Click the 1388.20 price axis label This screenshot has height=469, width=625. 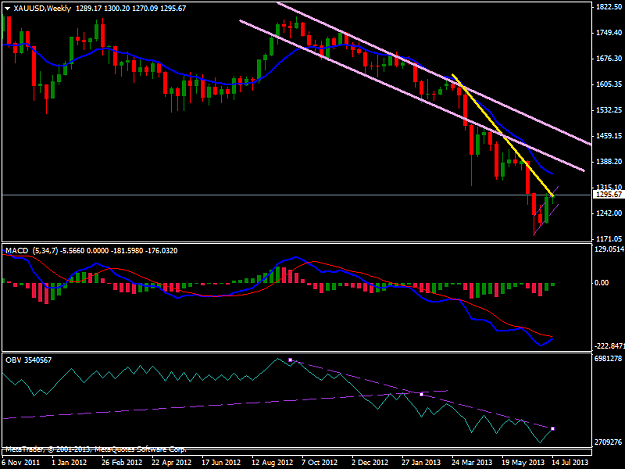609,161
